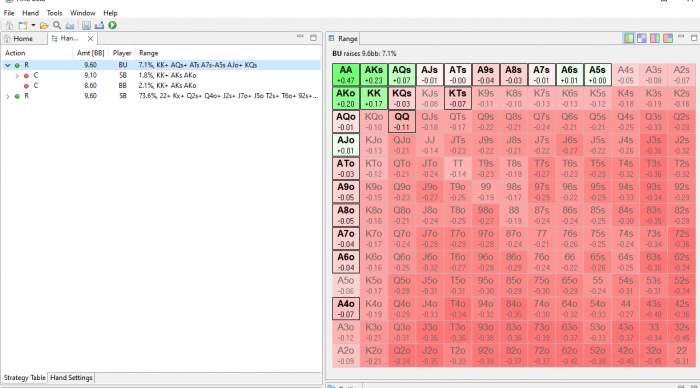Click the 72s cell showing -0.36
This screenshot has height=388, width=700.
point(681,238)
